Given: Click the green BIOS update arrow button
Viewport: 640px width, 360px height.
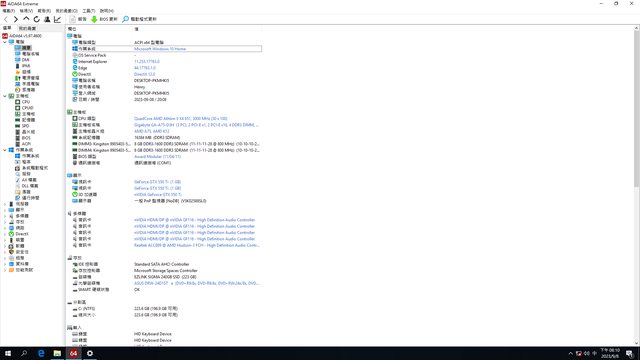Looking at the screenshot, I should (104, 19).
